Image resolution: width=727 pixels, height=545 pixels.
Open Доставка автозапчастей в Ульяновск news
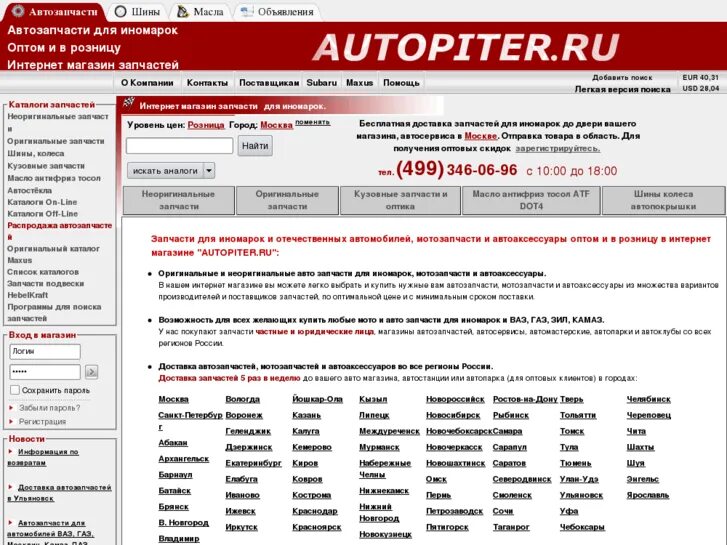tap(59, 493)
